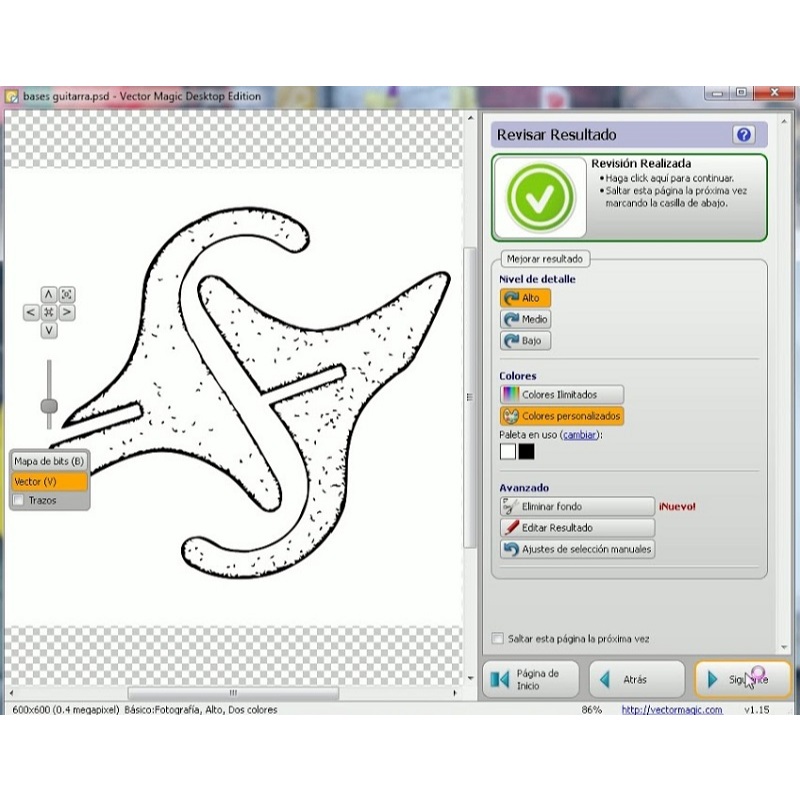Pan the preview up with the arrow
Image resolution: width=800 pixels, height=800 pixels.
coord(48,294)
